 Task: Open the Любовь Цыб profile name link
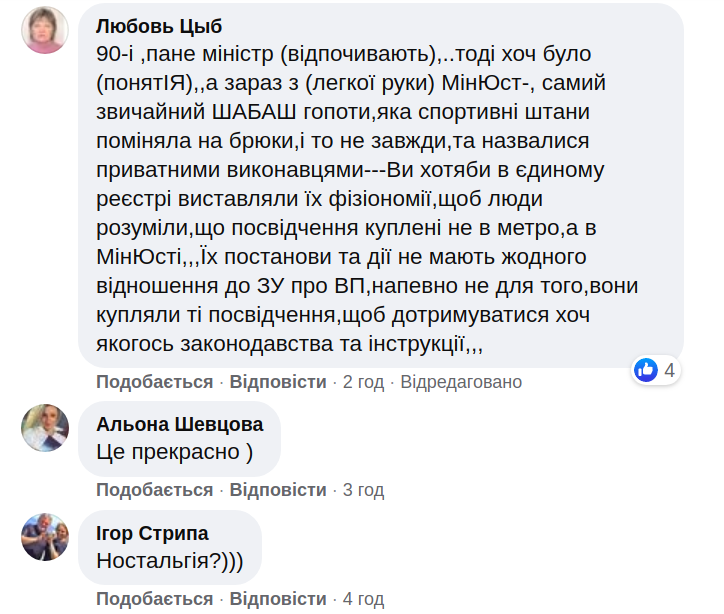point(159,26)
